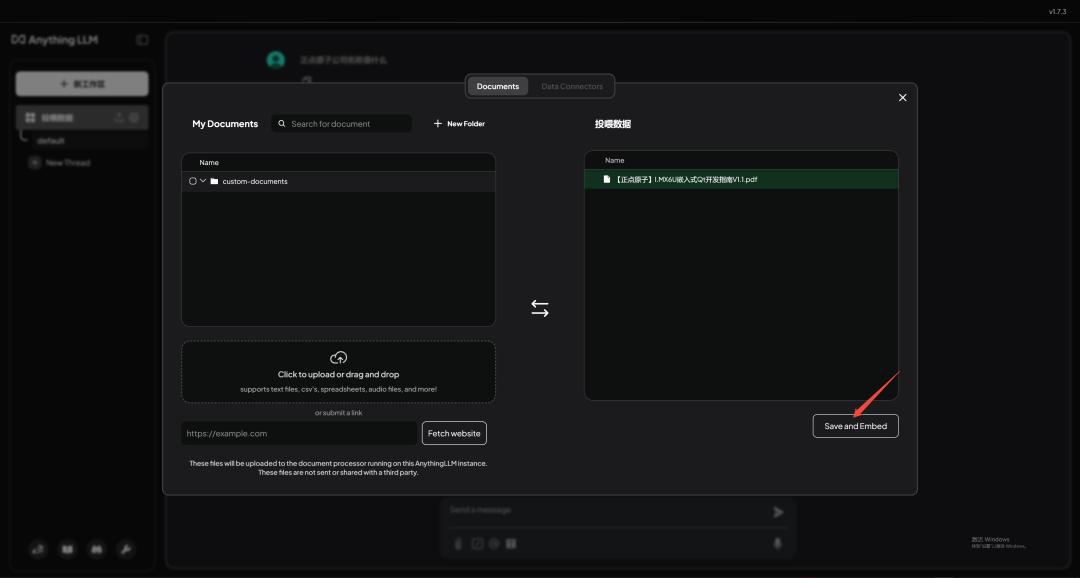1080x578 pixels.
Task: Expand the custom-documents folder chevron
Action: point(203,181)
